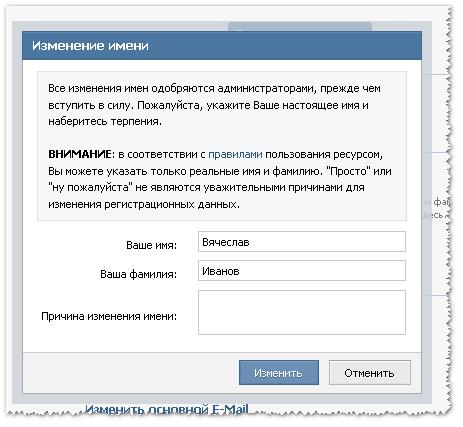Image resolution: width=463 pixels, height=427 pixels.
Task: Click the наберитесь терпения text line
Action: pyautogui.click(x=105, y=122)
